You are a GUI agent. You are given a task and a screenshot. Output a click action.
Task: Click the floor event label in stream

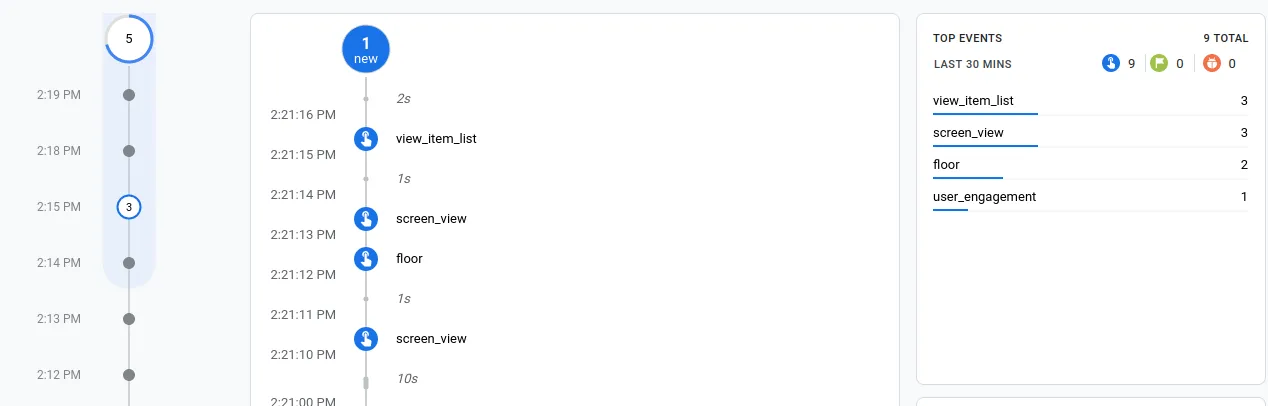click(409, 259)
